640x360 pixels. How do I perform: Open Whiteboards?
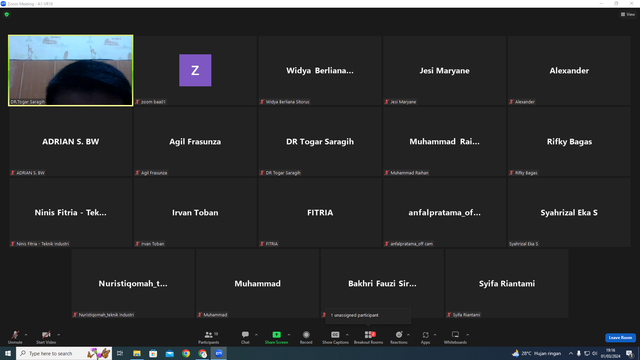click(x=455, y=337)
